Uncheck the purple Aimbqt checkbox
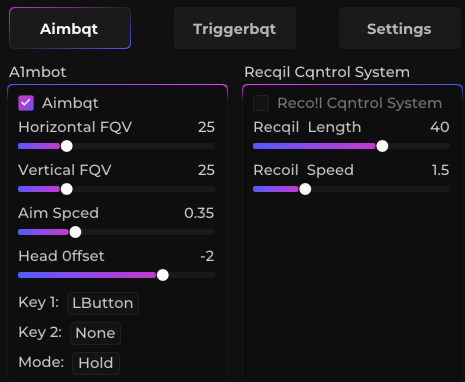465x382 pixels. click(26, 103)
